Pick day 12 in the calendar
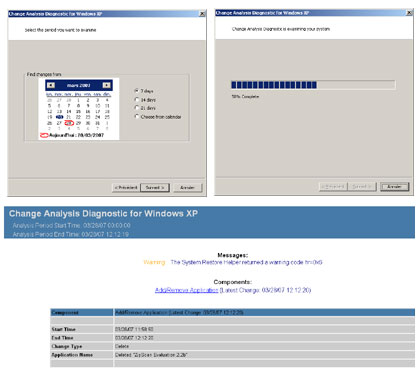The width and height of the screenshot is (420, 374). (50, 111)
